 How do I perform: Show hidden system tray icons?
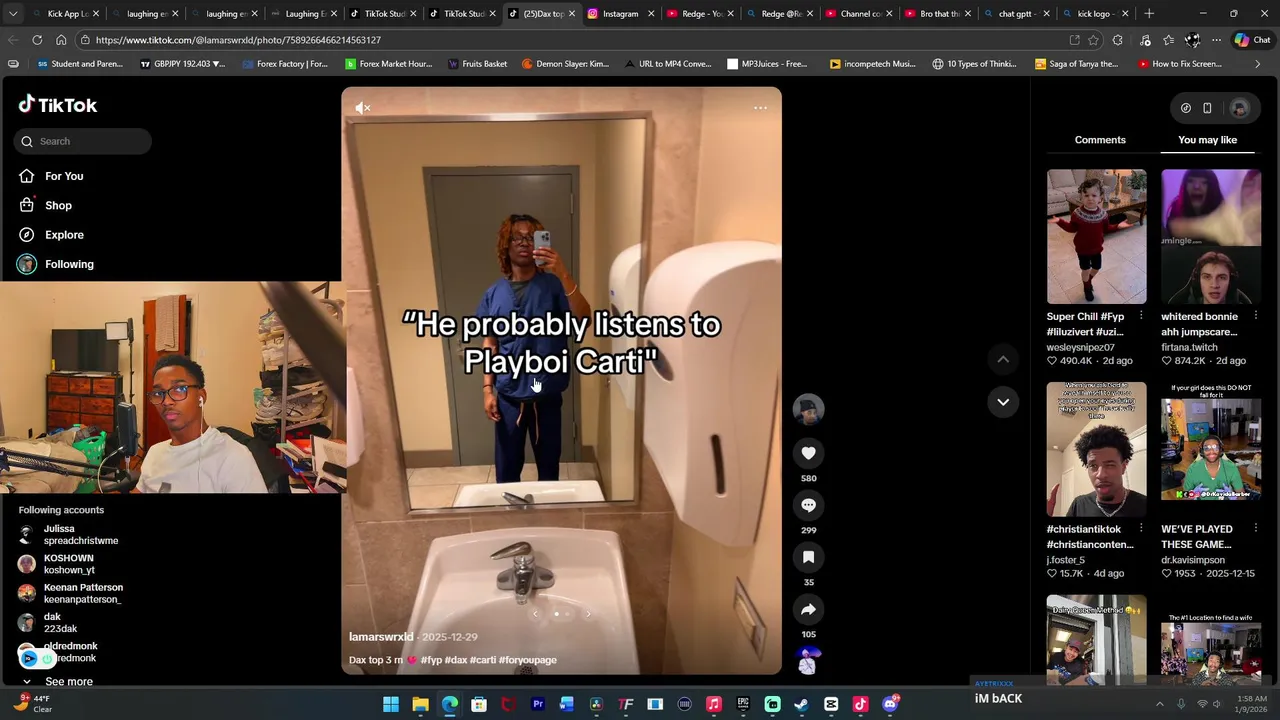pyautogui.click(x=1160, y=705)
